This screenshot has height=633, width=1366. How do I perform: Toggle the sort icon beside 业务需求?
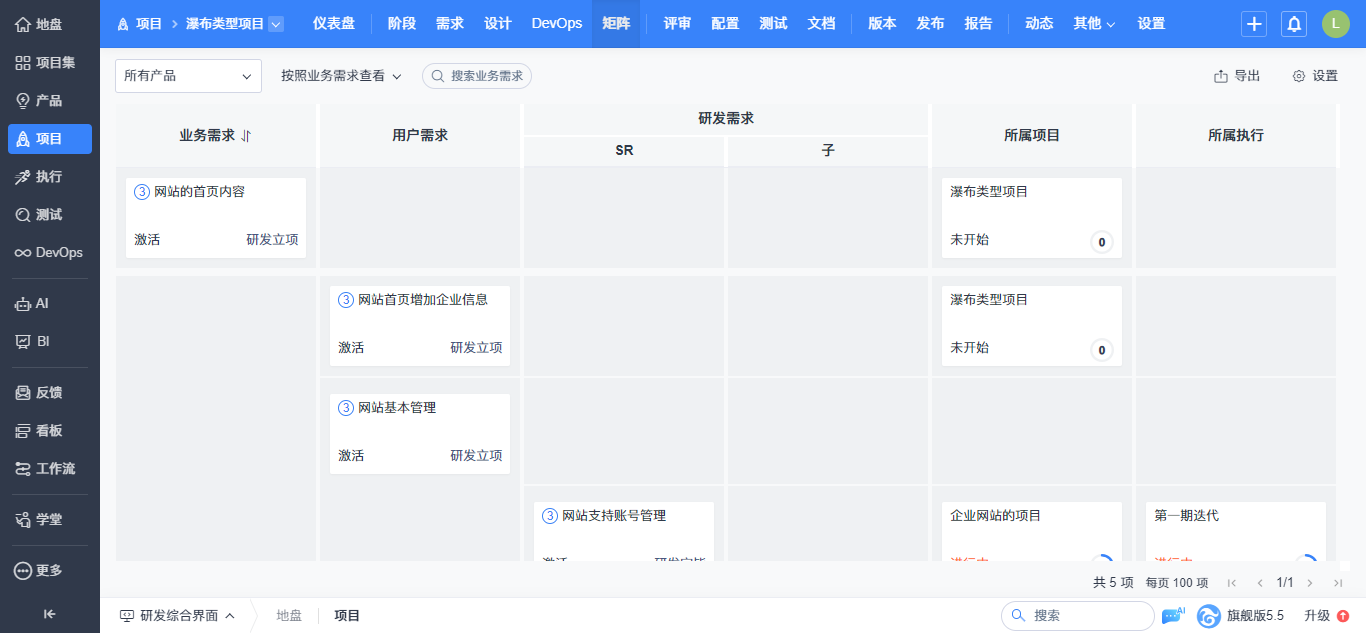pos(246,136)
